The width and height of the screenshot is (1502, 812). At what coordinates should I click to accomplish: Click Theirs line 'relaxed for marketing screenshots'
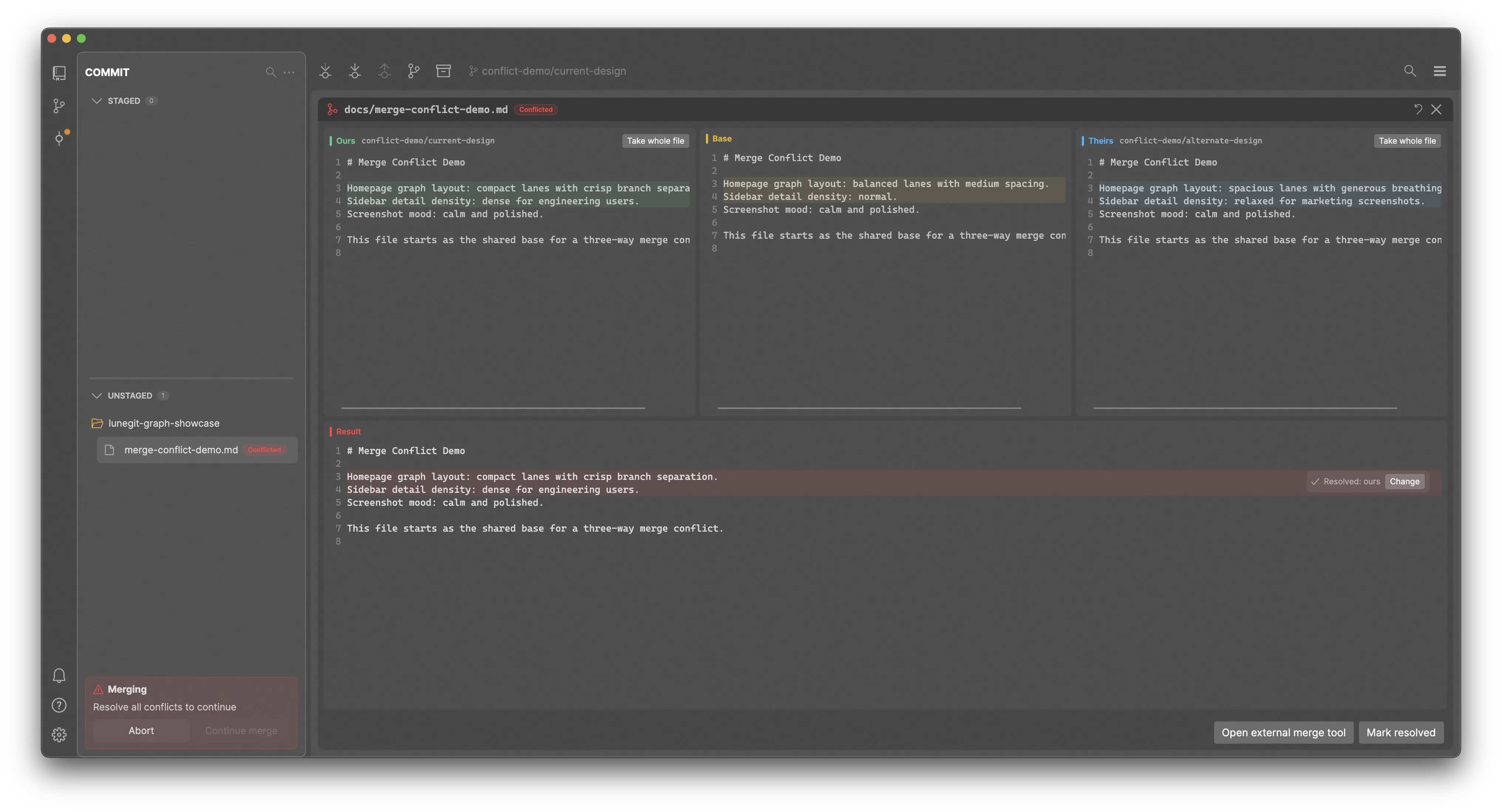click(1262, 201)
